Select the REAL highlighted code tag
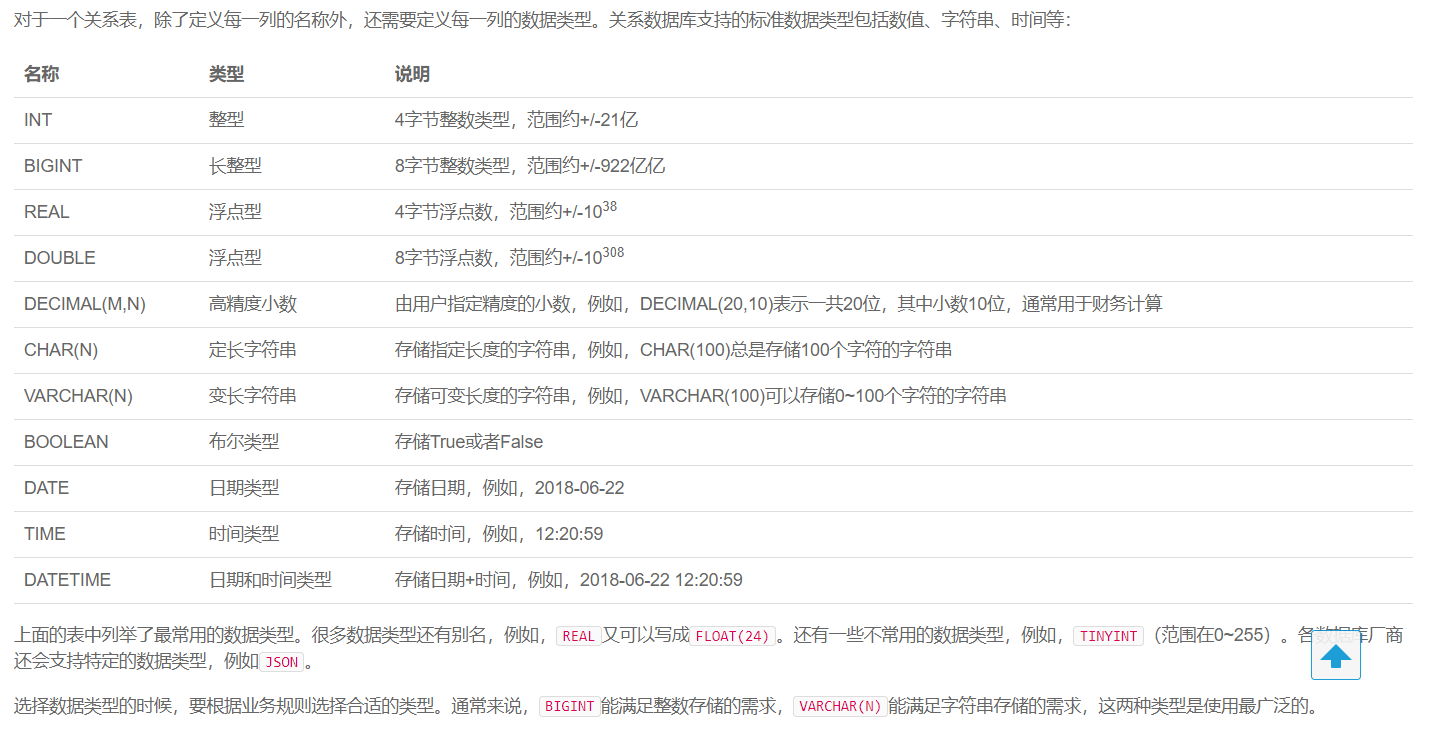 click(x=579, y=636)
